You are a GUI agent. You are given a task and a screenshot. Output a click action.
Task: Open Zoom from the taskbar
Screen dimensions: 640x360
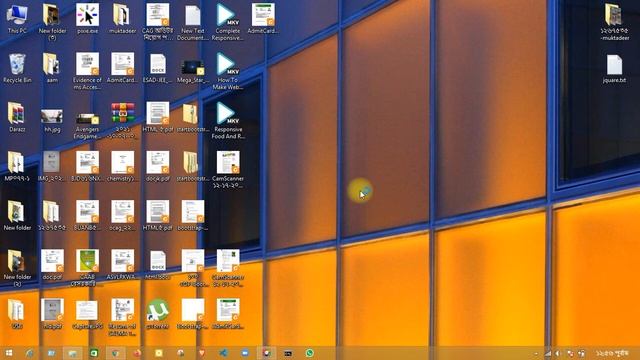(244, 353)
